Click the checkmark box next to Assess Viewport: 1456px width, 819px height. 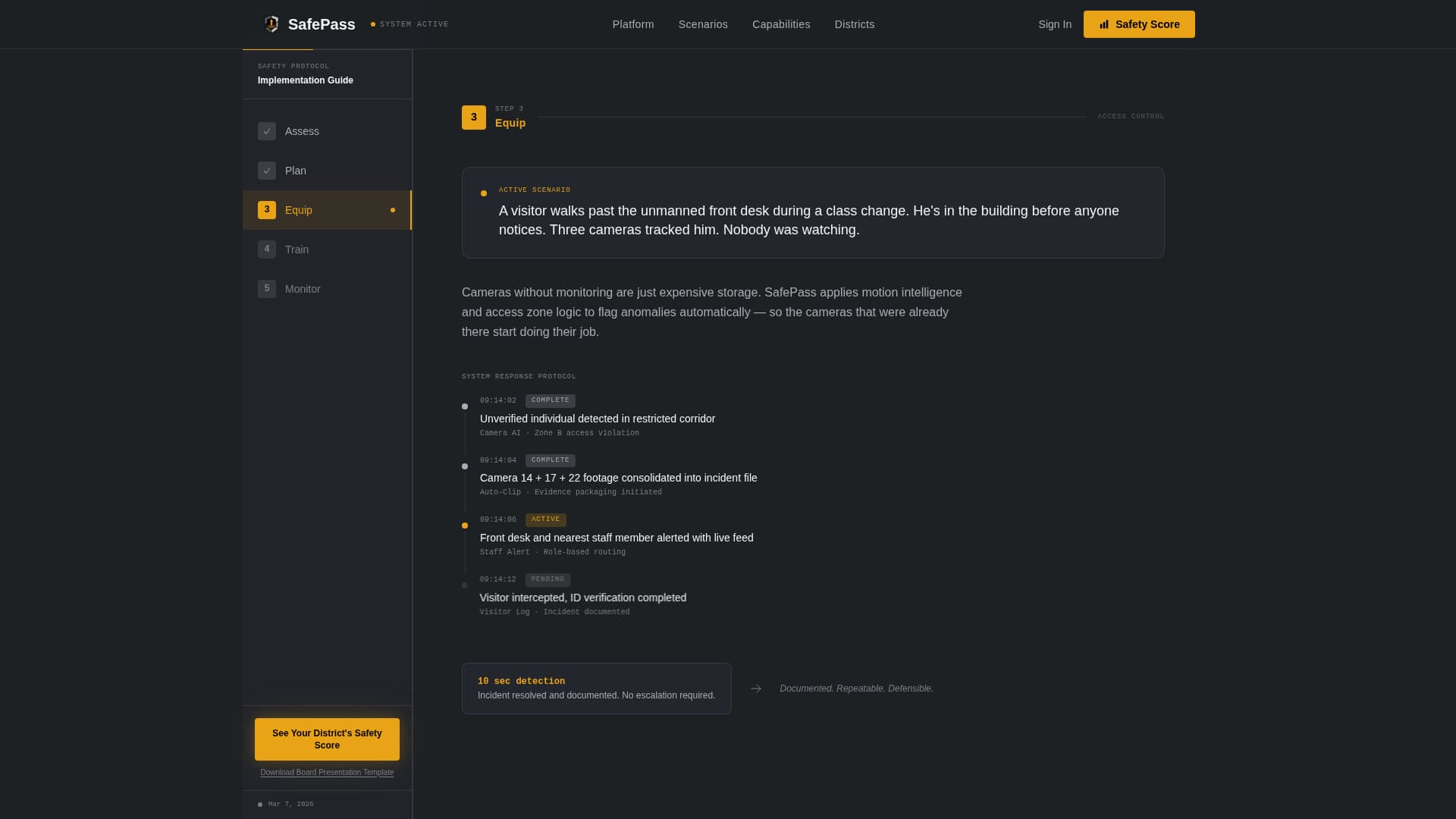click(267, 131)
